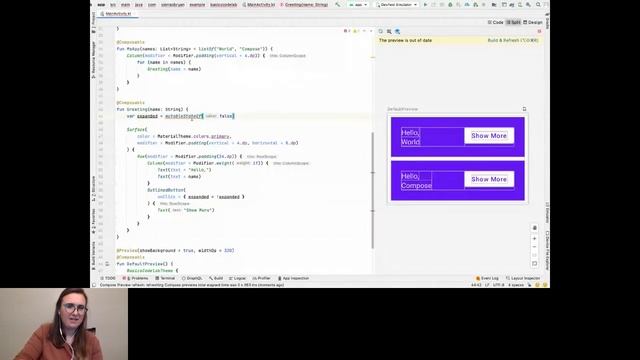The height and width of the screenshot is (360, 640).
Task: Click the build hammer icon in toolbar
Action: [x=337, y=5]
